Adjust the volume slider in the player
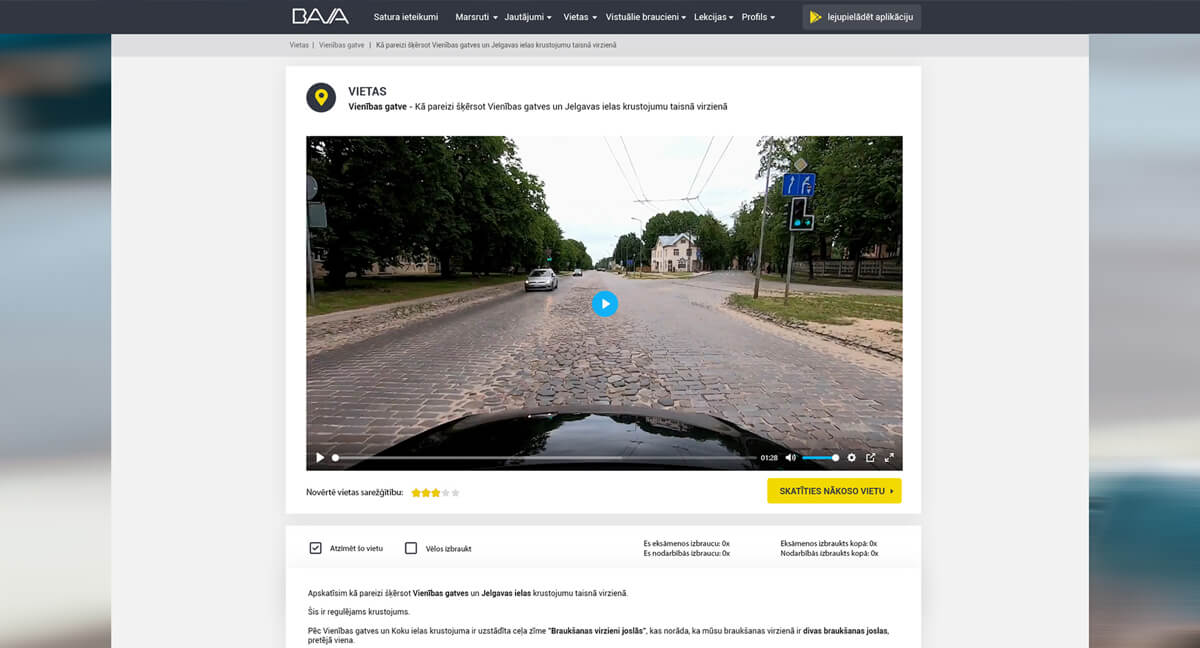1200x648 pixels. tap(820, 457)
